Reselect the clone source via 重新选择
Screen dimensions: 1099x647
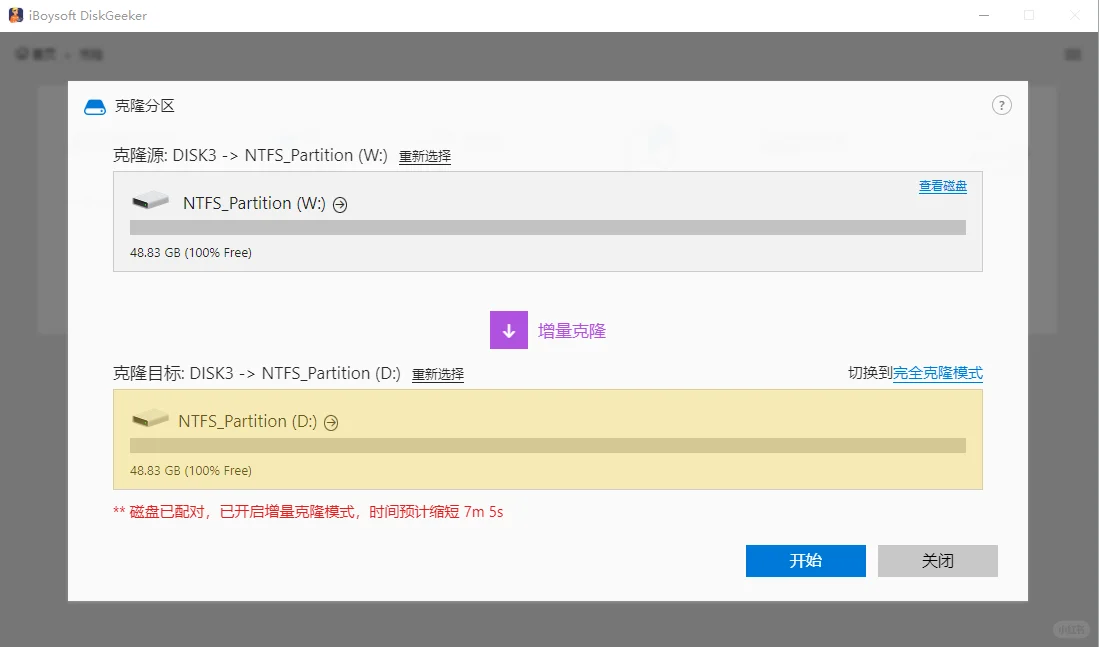point(425,156)
